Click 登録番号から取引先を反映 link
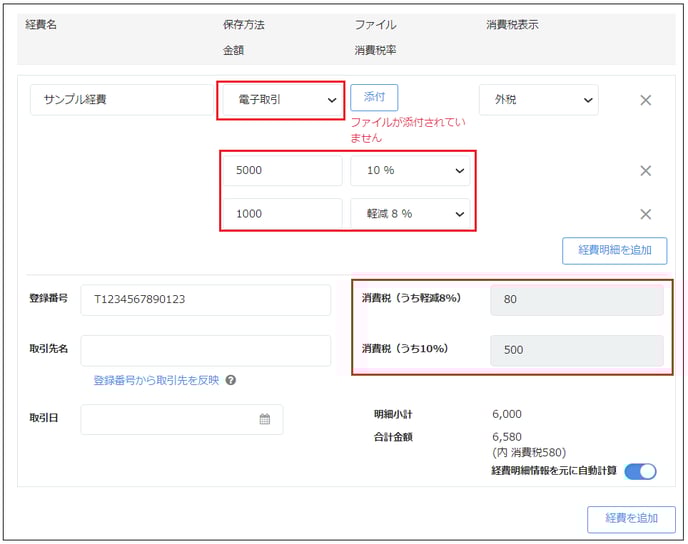 156,380
